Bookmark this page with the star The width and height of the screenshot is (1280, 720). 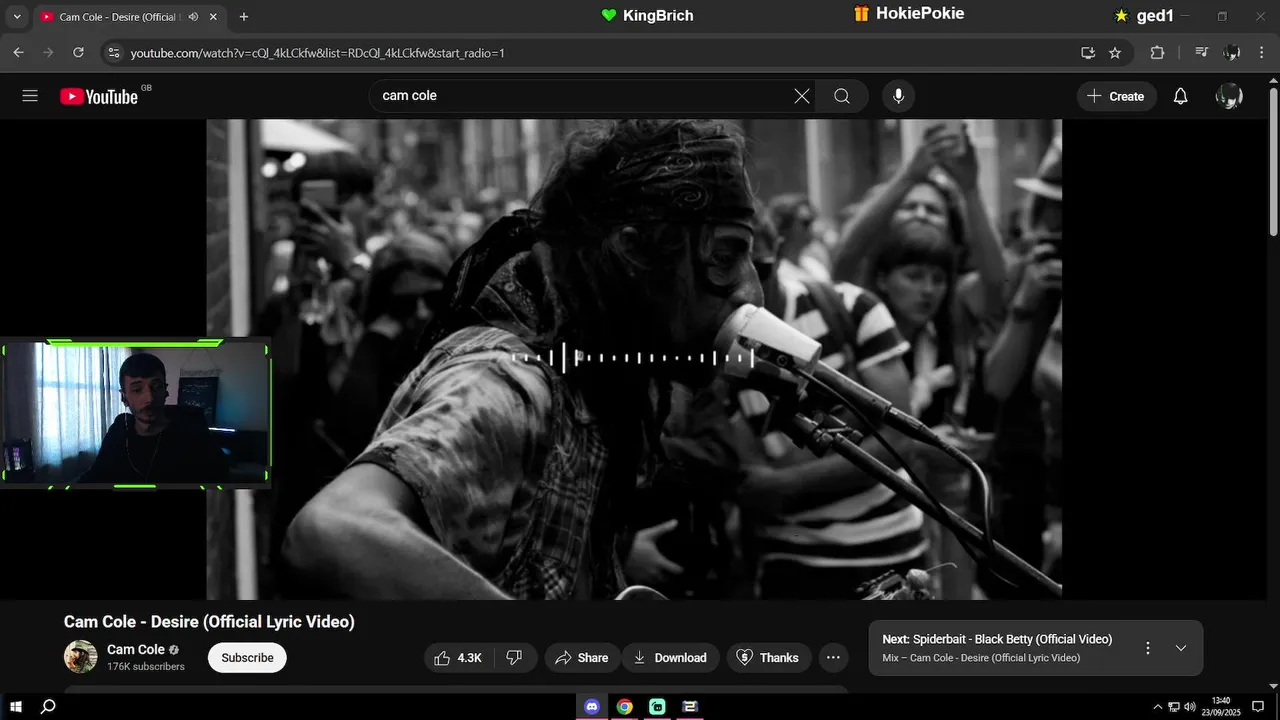click(1115, 52)
